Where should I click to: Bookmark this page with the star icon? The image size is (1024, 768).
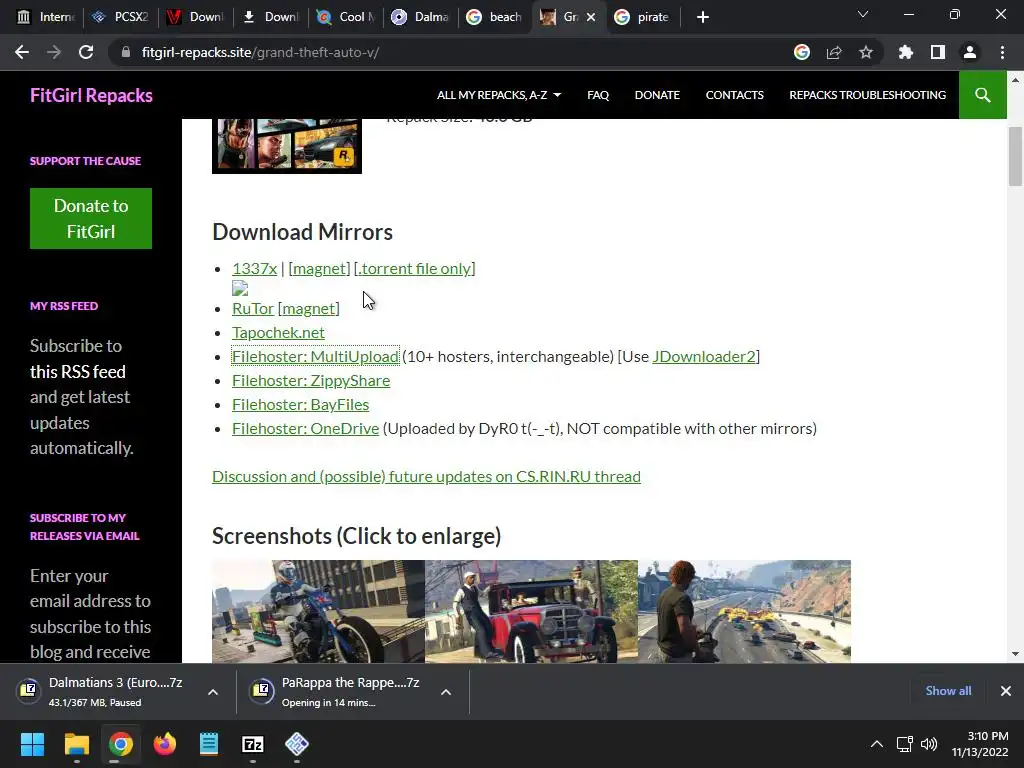[x=866, y=52]
